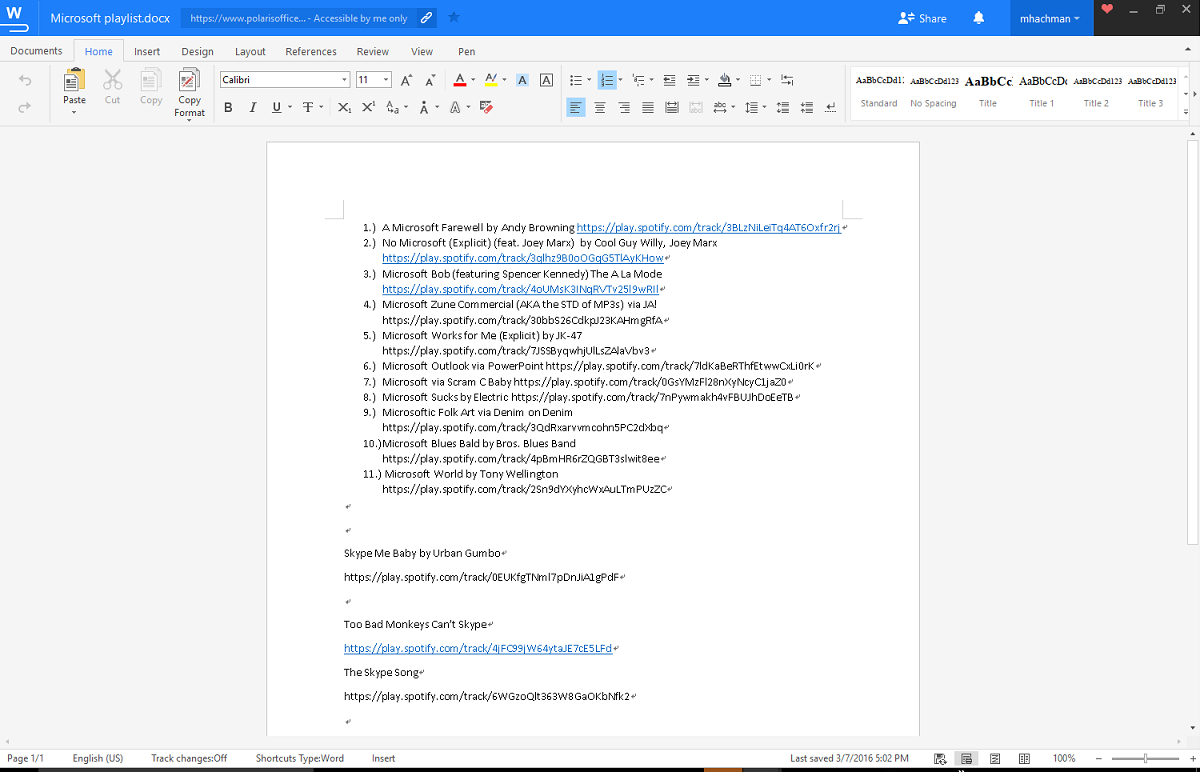Switch to the Insert tab
The width and height of the screenshot is (1200, 772).
click(x=147, y=51)
